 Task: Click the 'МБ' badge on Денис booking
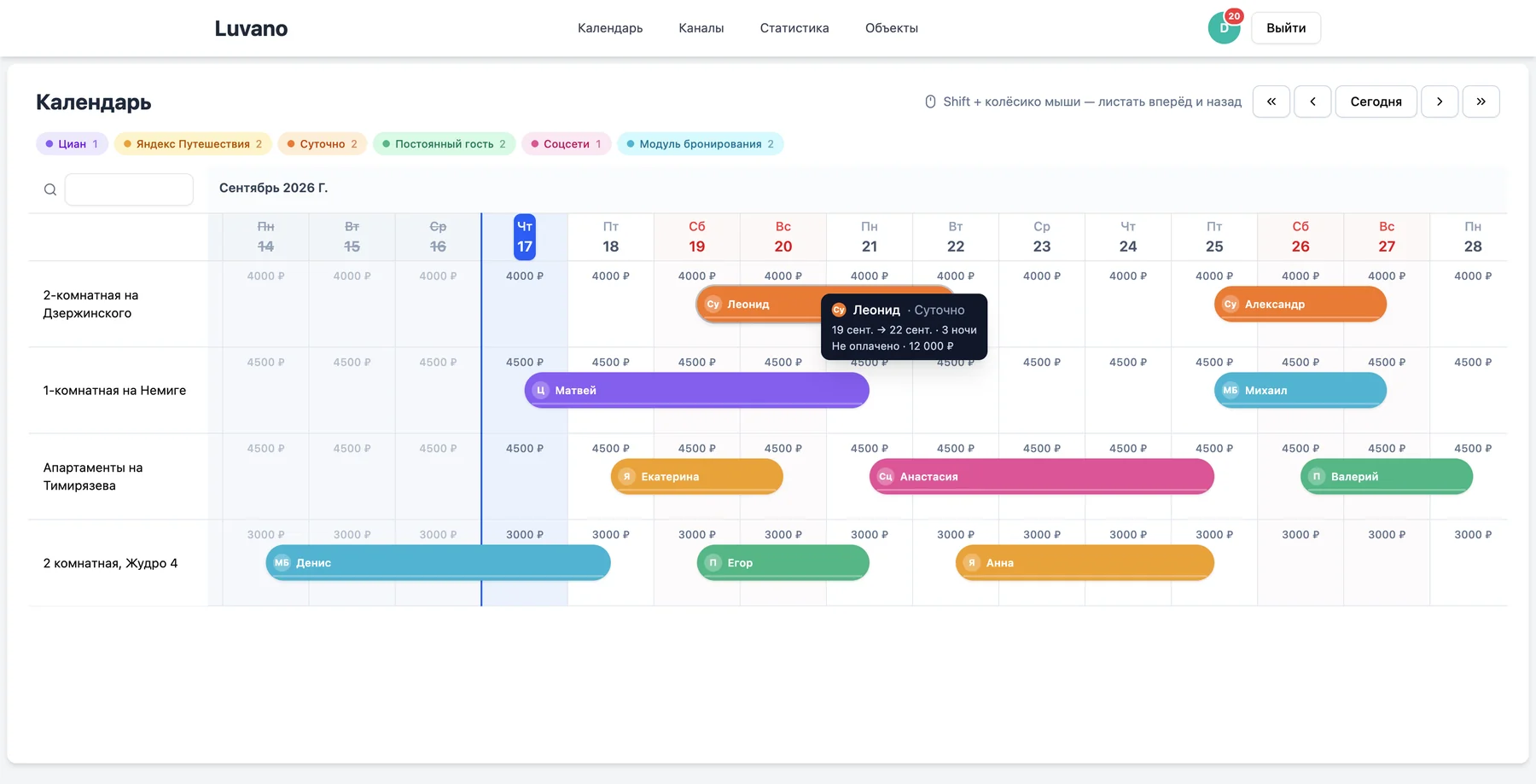pyautogui.click(x=282, y=563)
